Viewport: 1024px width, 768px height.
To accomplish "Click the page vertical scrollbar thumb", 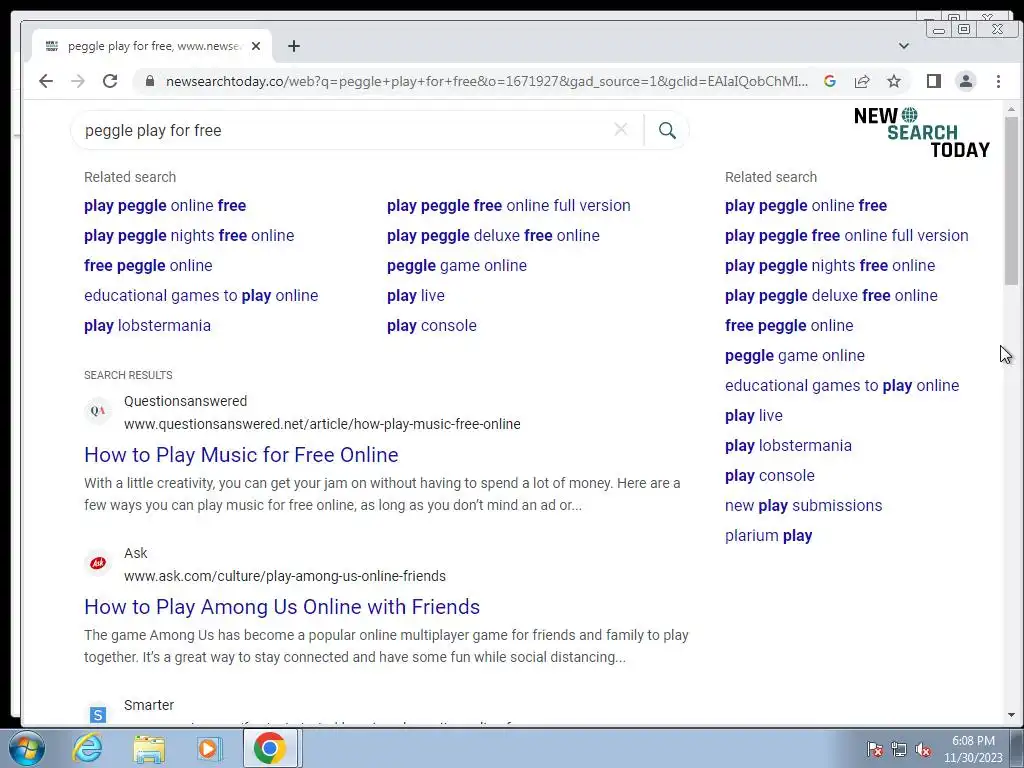I will pyautogui.click(x=1012, y=200).
